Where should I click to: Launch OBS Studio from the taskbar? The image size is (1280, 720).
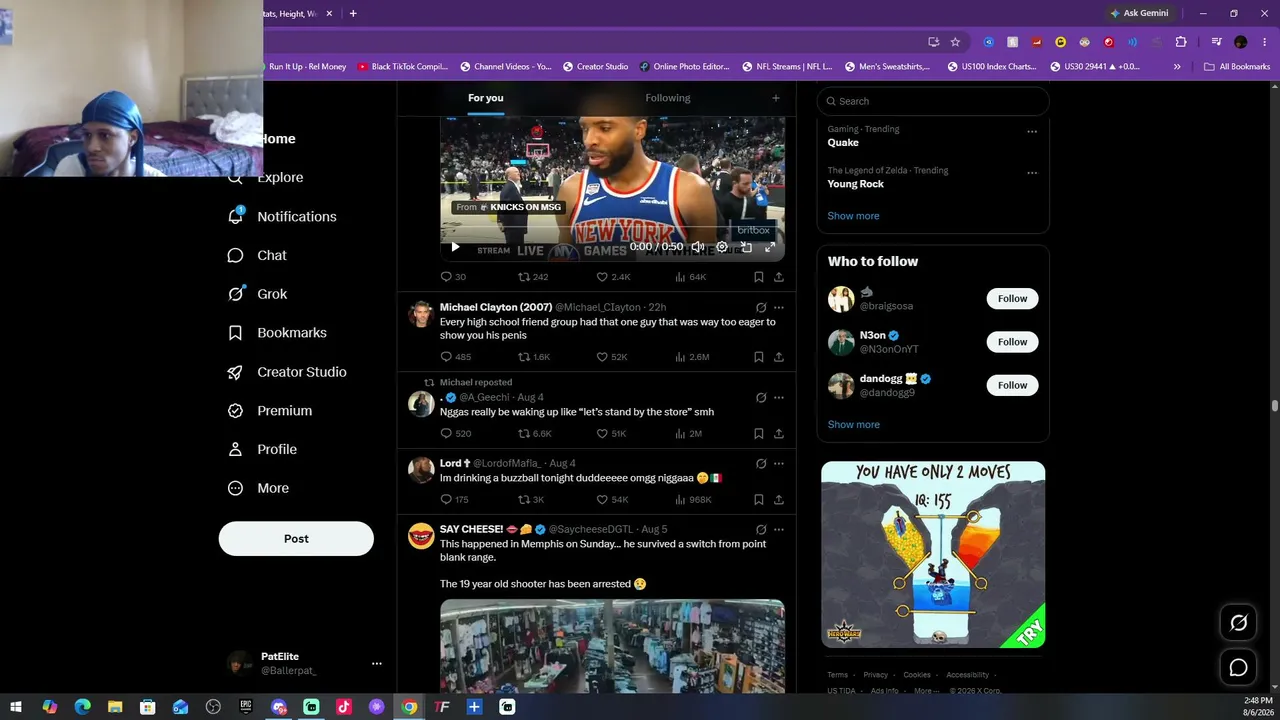point(213,707)
